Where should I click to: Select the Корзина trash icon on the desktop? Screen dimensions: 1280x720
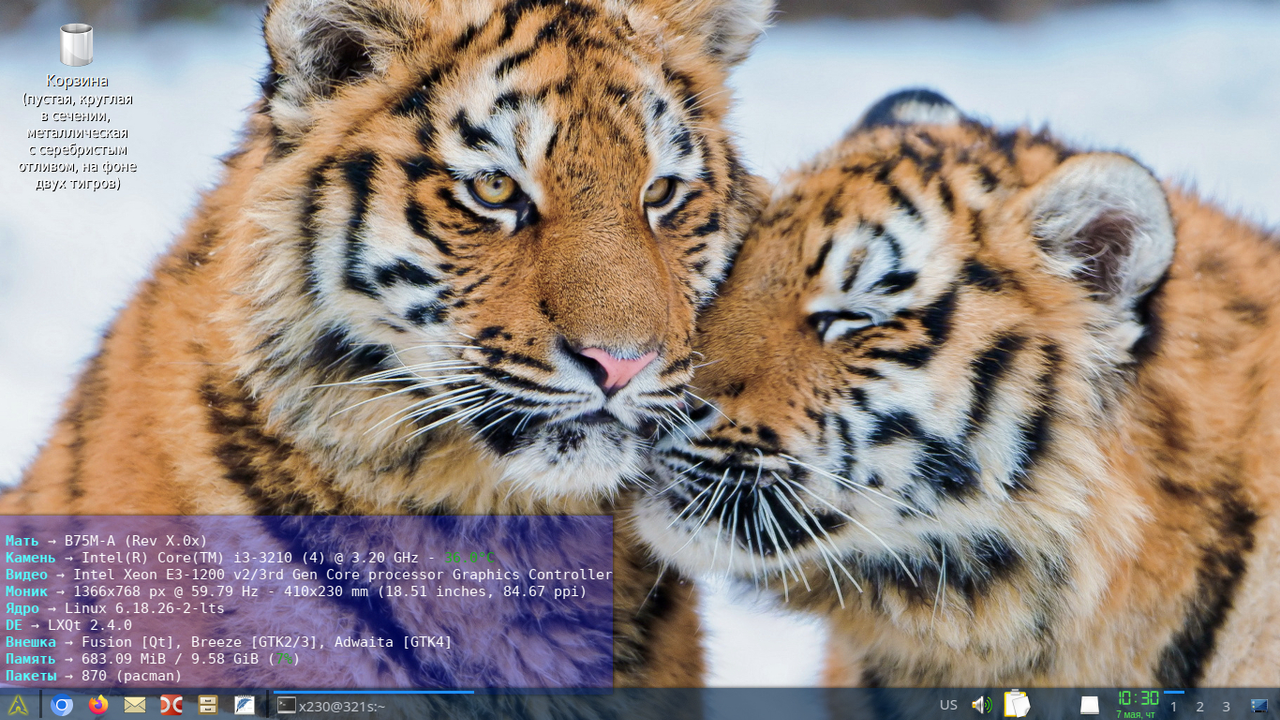[77, 45]
